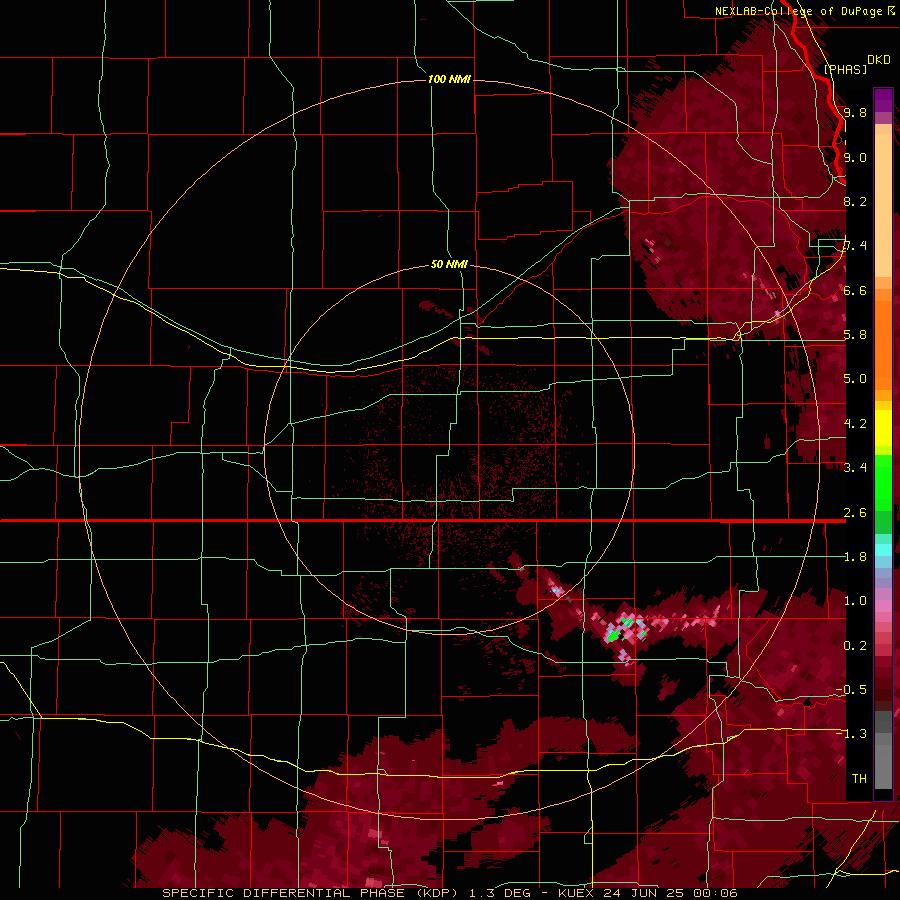Click the KUEX radar site identifier
Viewport: 900px width, 900px height.
(x=576, y=893)
